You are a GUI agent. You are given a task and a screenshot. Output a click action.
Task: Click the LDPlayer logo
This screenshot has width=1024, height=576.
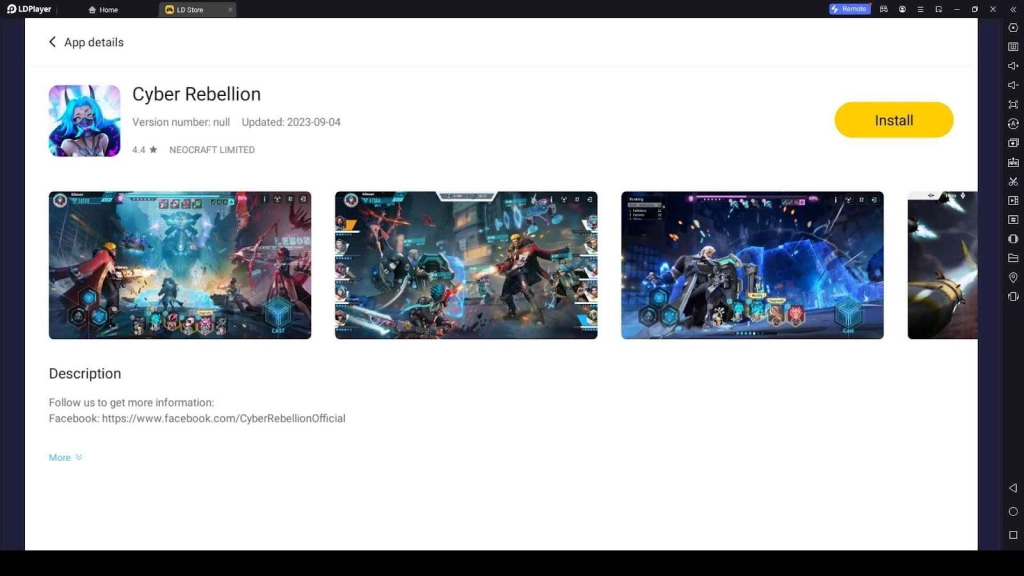tap(29, 9)
